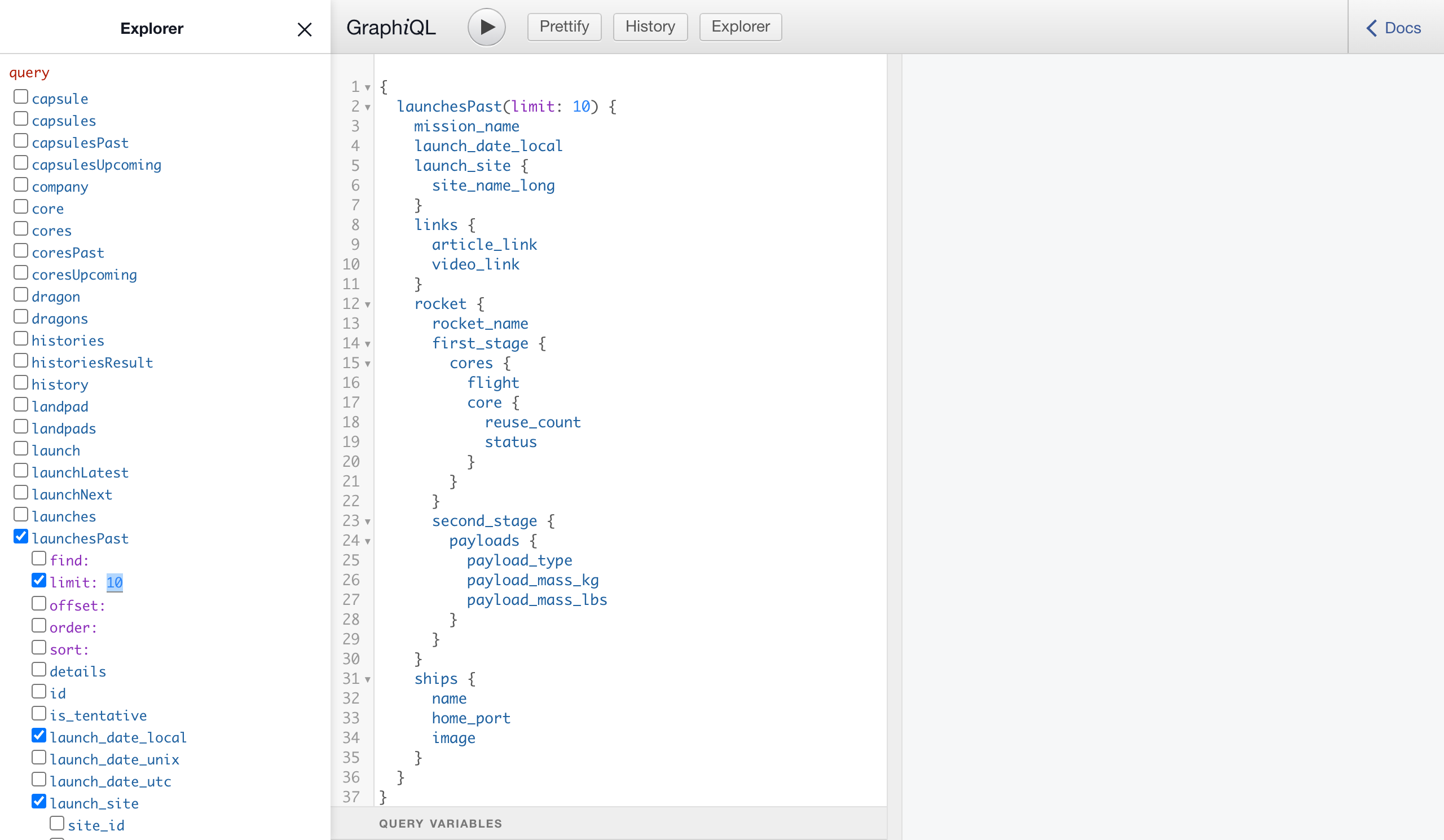Select the cores checkbox
1444x840 pixels.
click(21, 228)
